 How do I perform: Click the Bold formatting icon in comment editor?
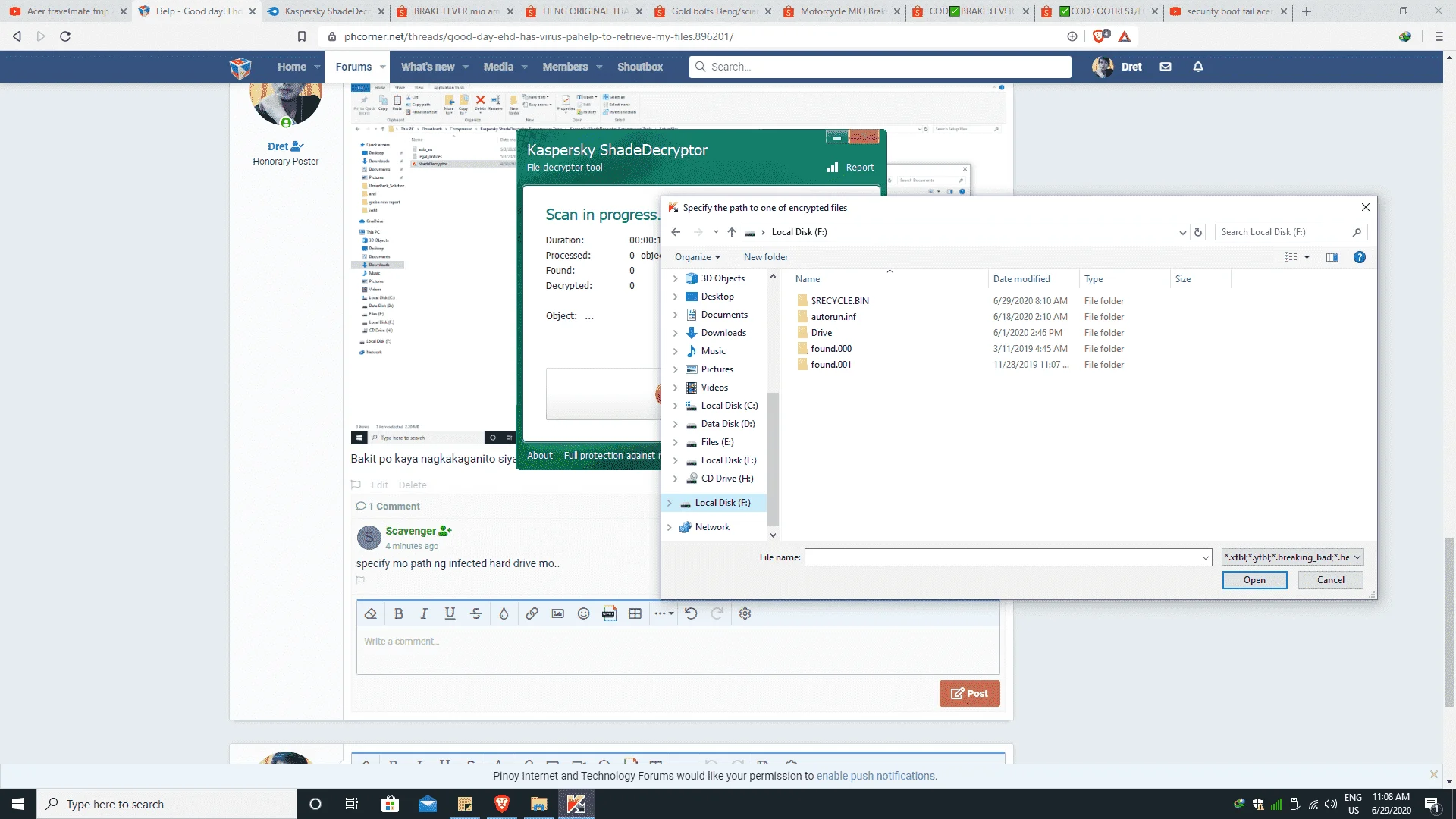pyautogui.click(x=398, y=613)
